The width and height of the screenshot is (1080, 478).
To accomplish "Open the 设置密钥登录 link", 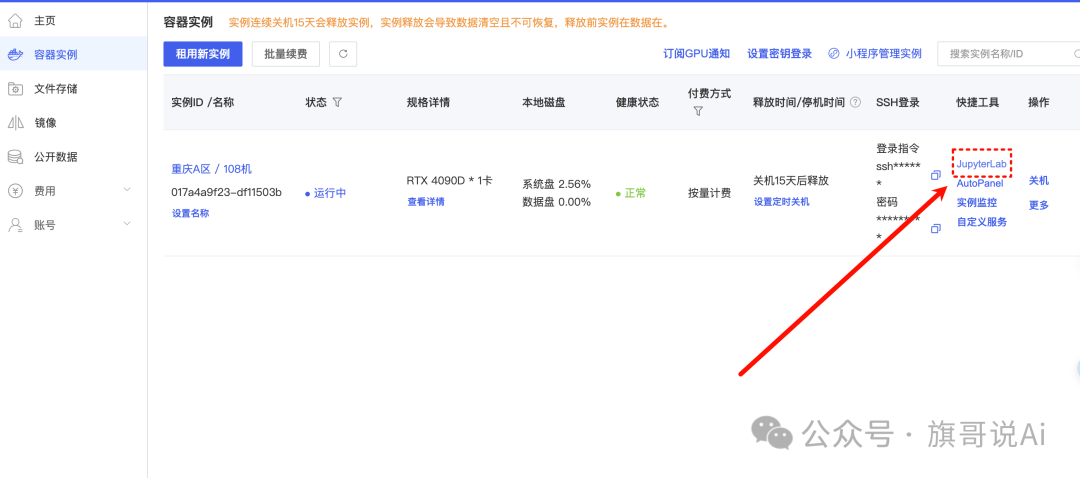I will click(x=780, y=54).
